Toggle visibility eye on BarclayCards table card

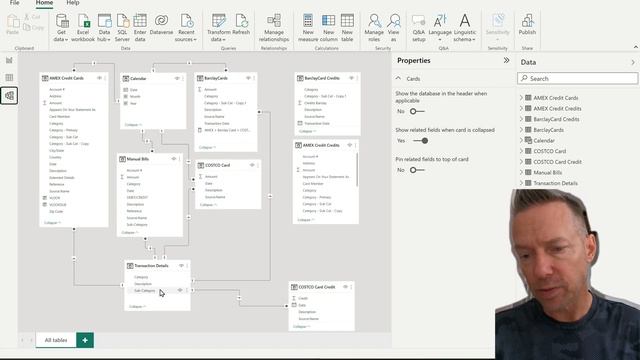(x=248, y=78)
